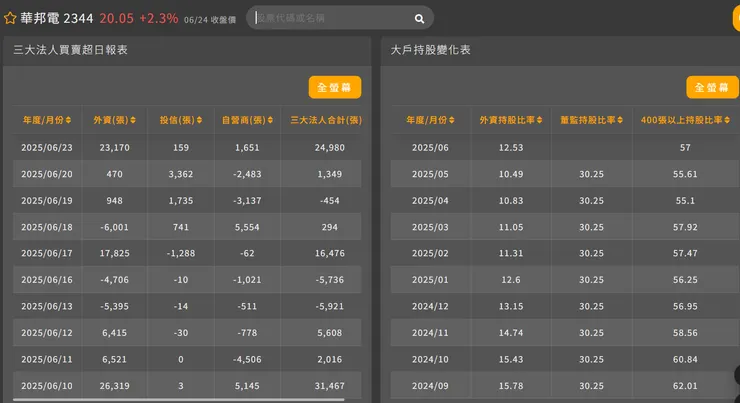Select the 2025/06/10 date cell

[47, 386]
